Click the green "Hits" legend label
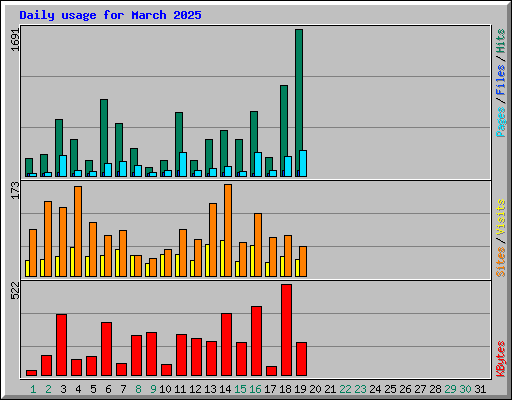This screenshot has height=400, width=512. [x=501, y=41]
